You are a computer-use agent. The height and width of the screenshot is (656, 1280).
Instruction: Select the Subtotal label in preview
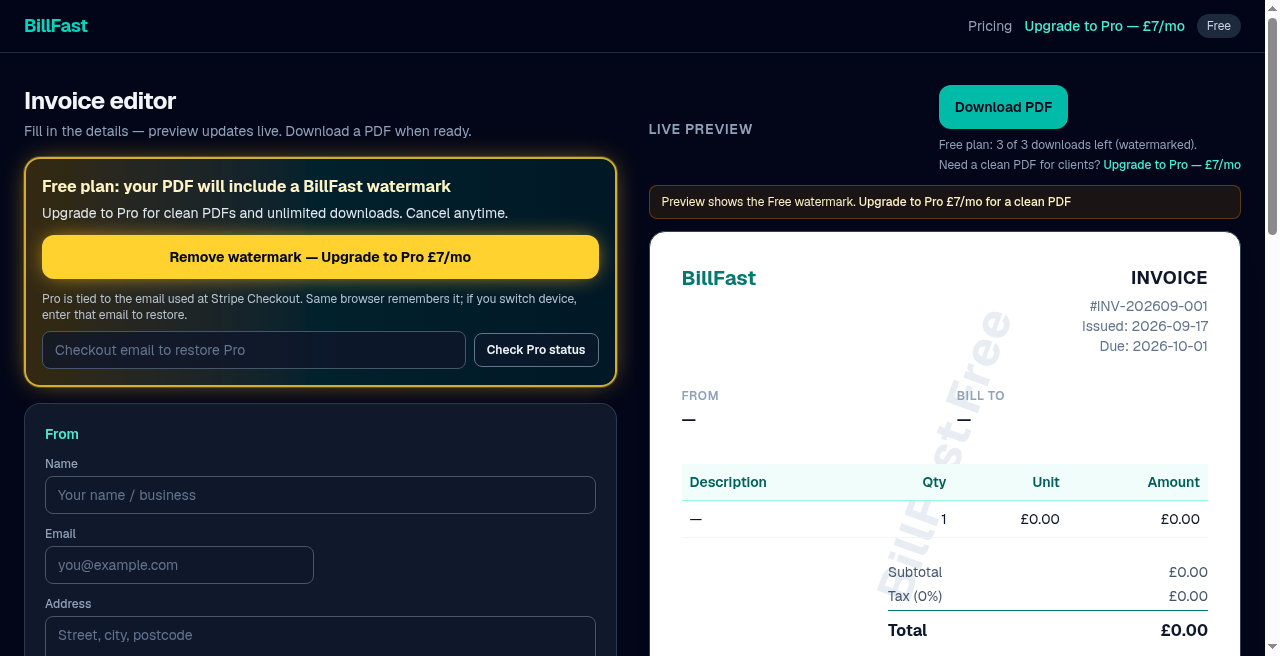click(915, 572)
